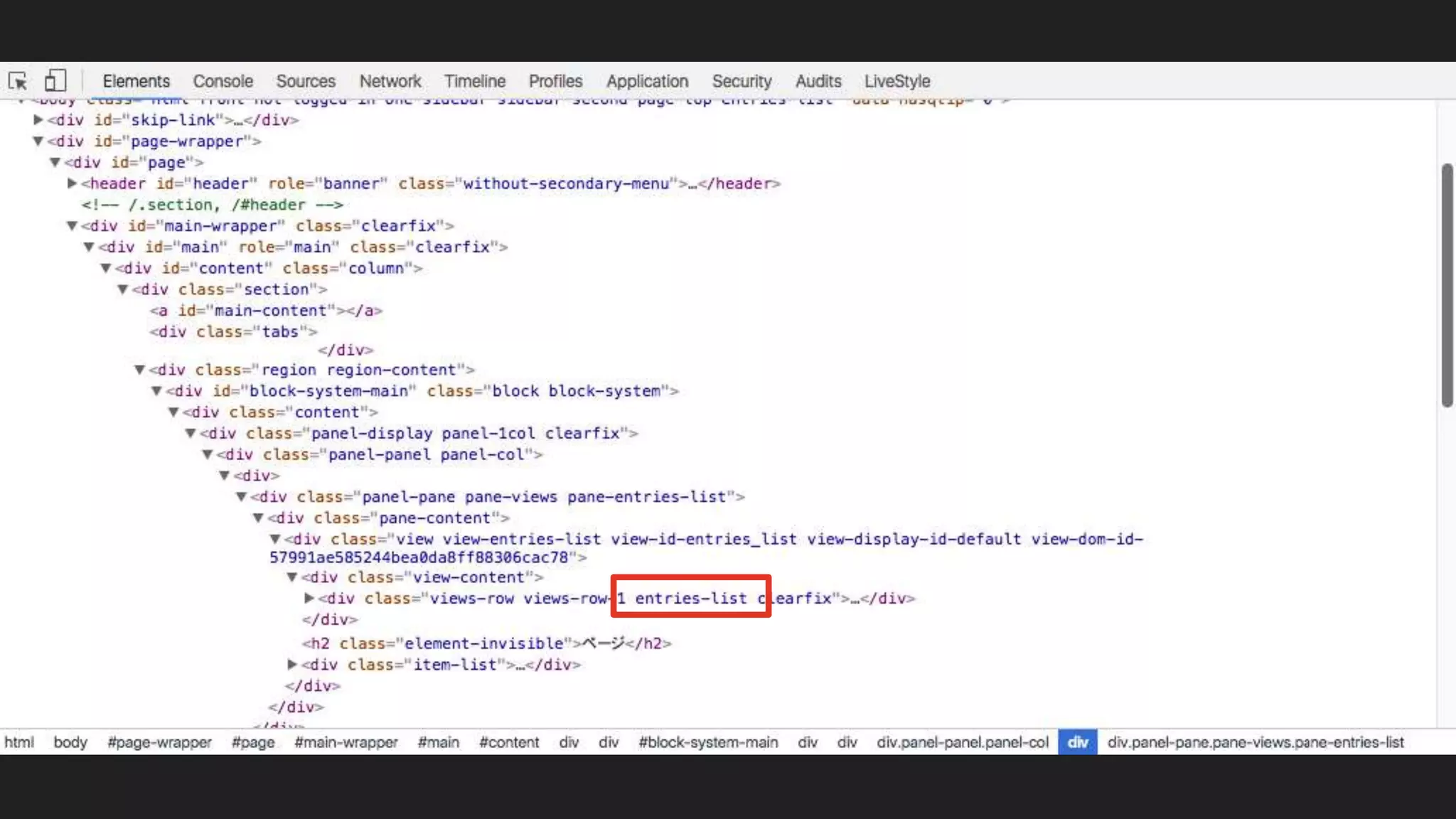The width and height of the screenshot is (1456, 819).
Task: Open the Sources panel tab
Action: coord(305,81)
